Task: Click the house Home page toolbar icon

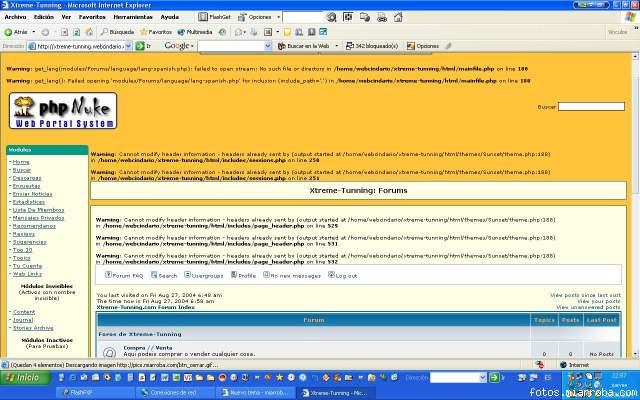Action: tap(89, 32)
